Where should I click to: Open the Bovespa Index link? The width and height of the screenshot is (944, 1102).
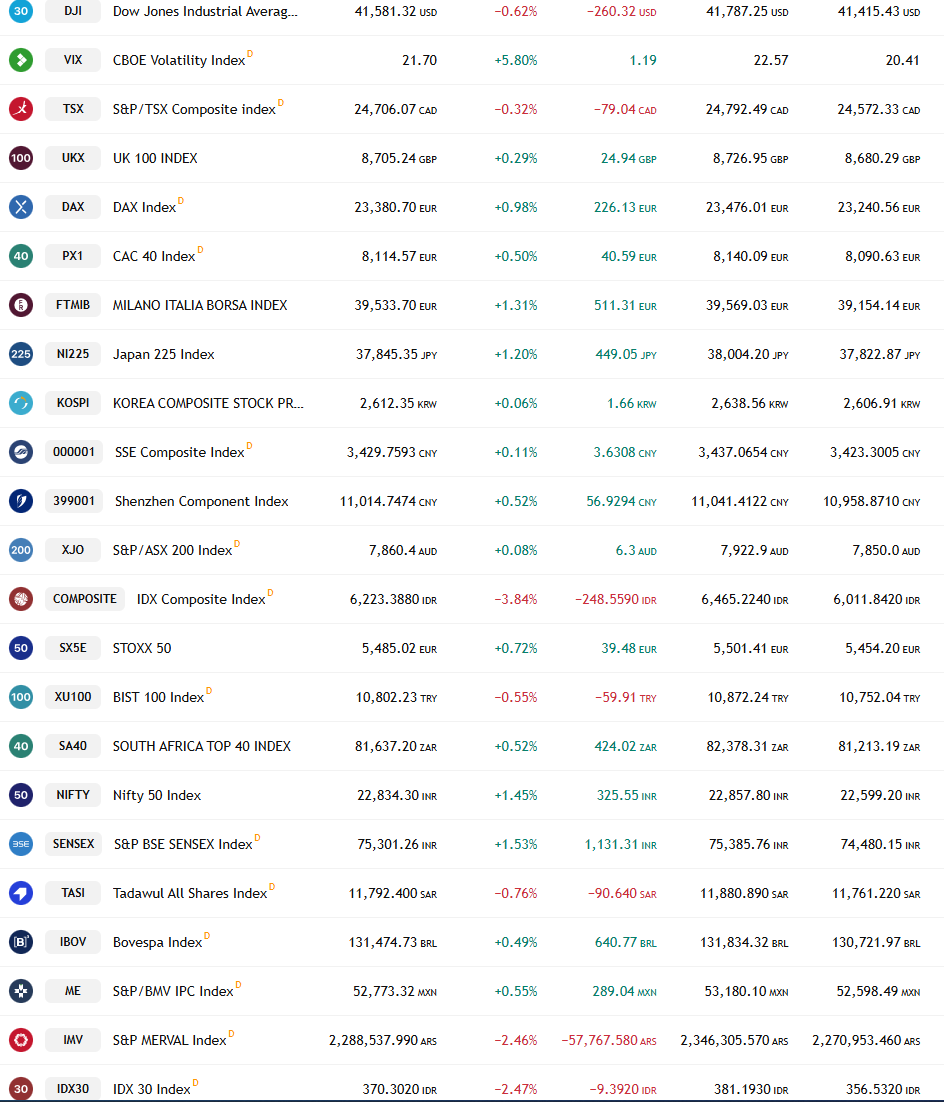click(157, 942)
